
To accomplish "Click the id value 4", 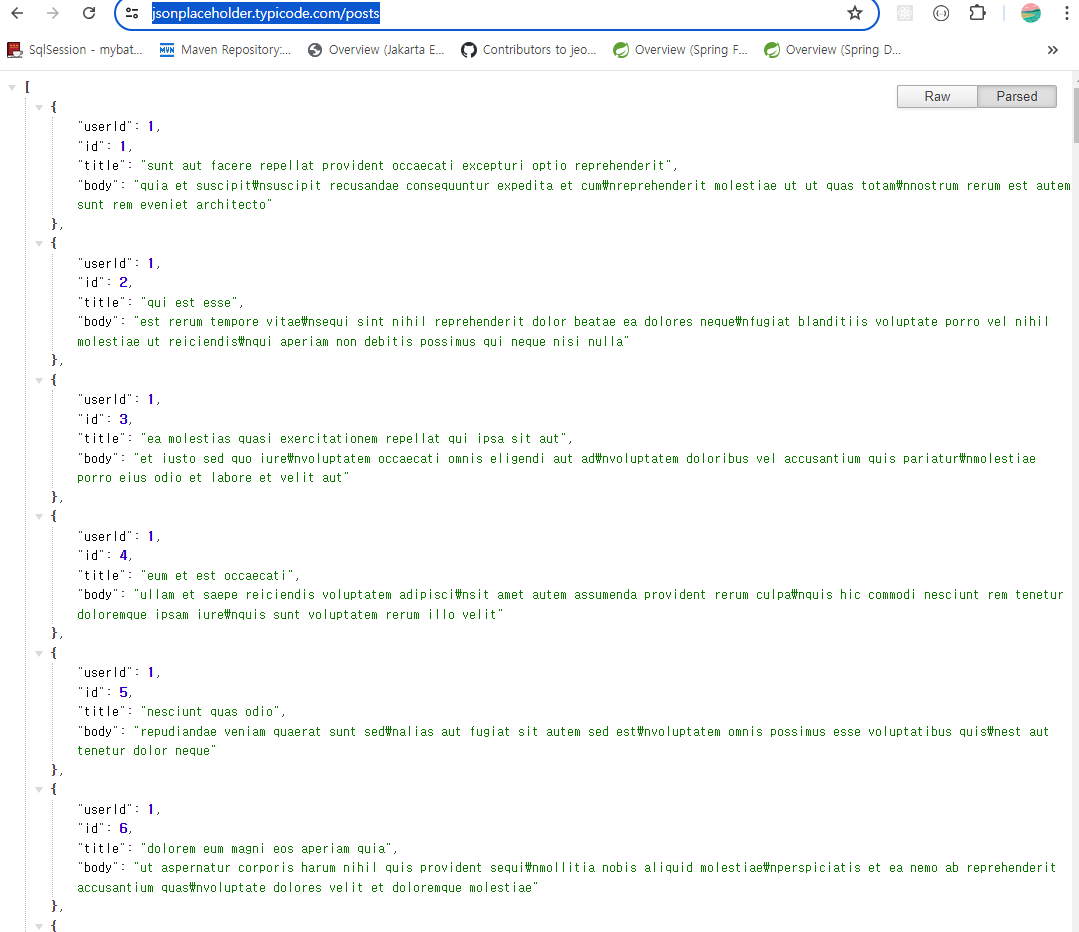I will click(x=123, y=555).
